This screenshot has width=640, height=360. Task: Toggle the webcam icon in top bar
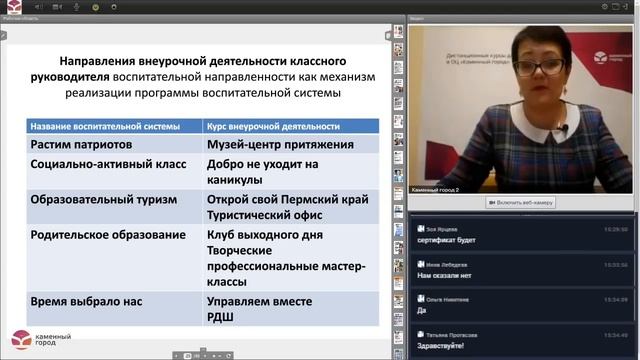(x=57, y=7)
